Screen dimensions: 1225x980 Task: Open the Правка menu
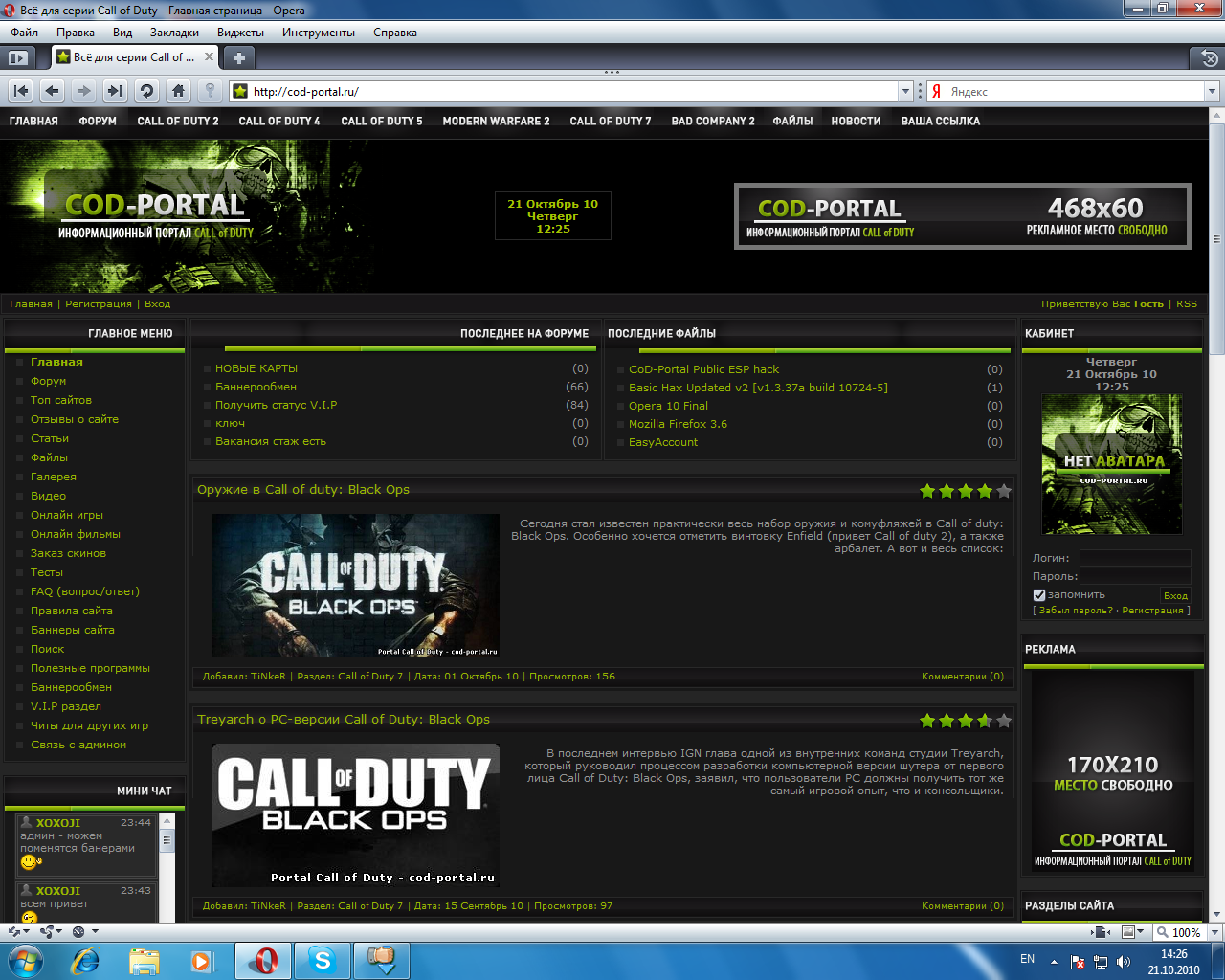(x=76, y=32)
